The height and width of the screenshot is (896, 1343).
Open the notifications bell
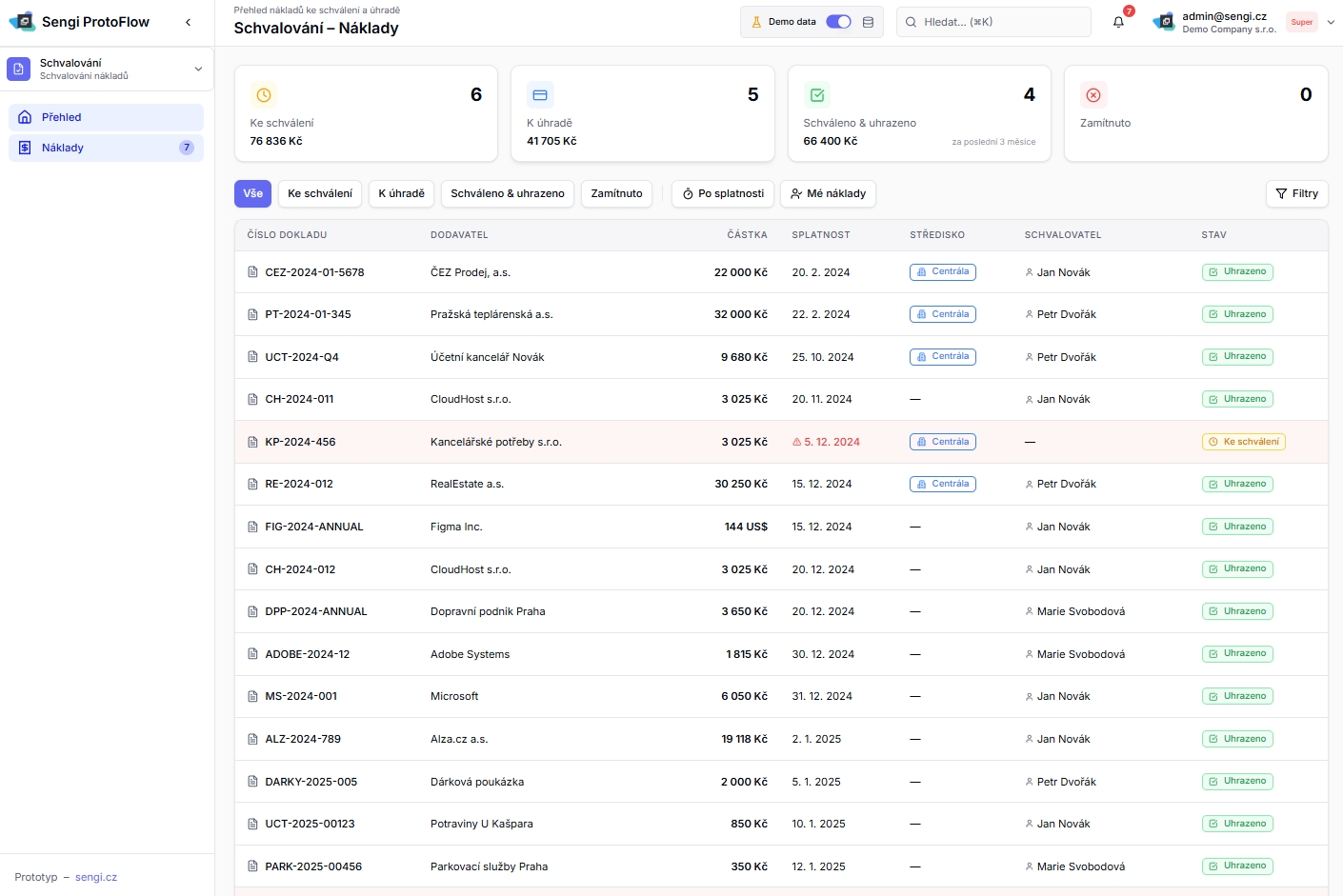click(1118, 22)
